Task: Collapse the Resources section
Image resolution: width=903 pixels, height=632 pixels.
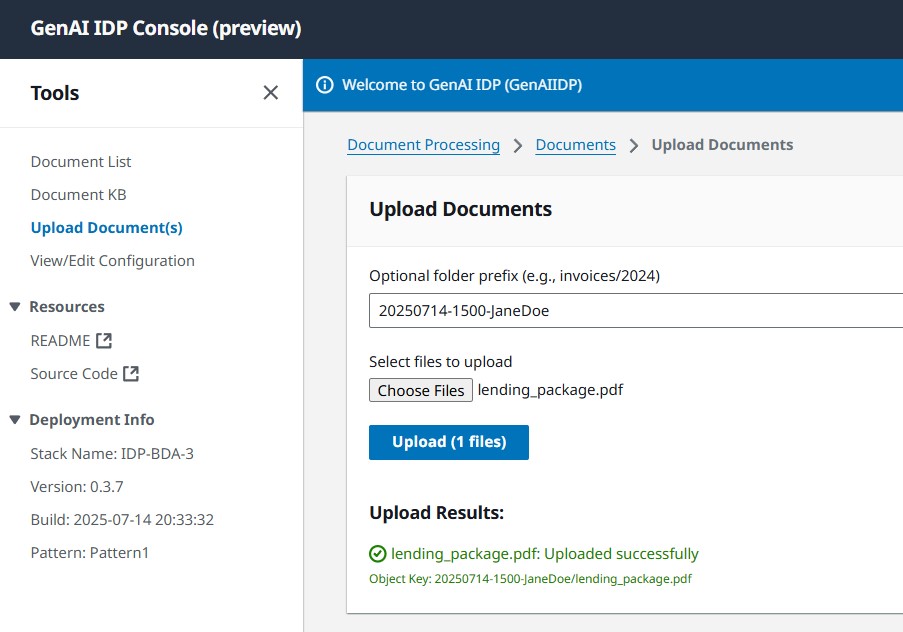Action: (15, 306)
